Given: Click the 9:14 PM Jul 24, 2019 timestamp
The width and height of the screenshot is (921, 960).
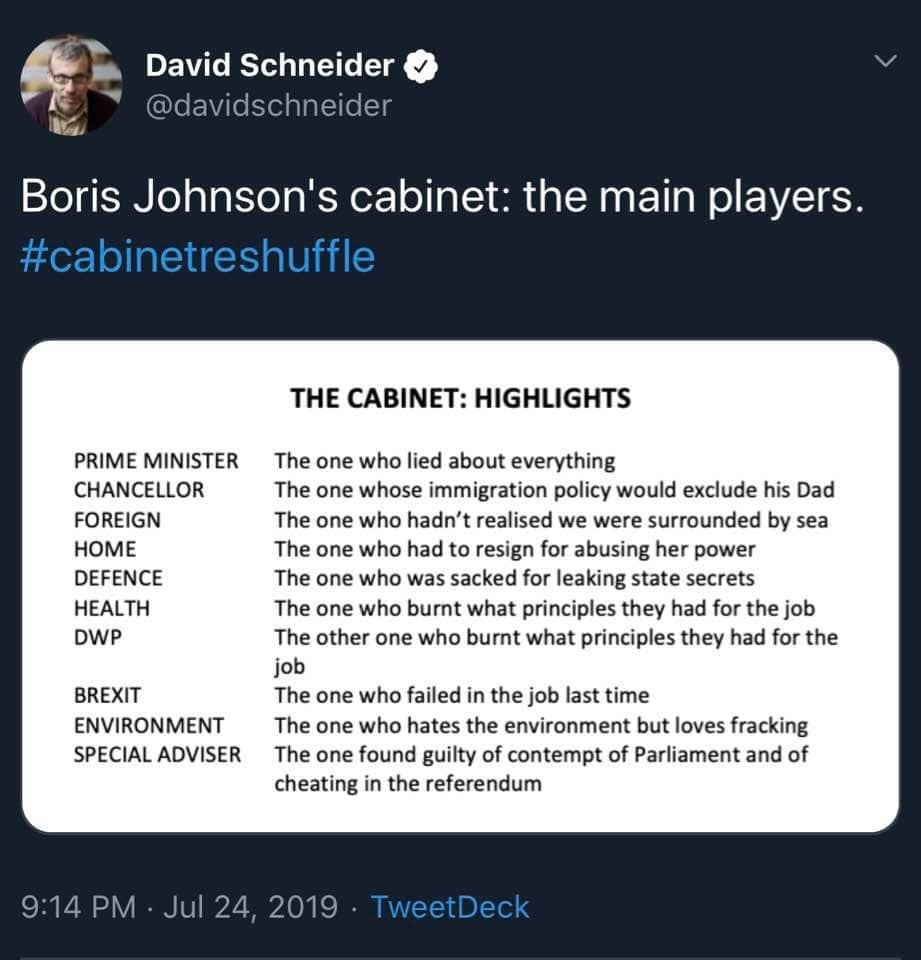Looking at the screenshot, I should (x=179, y=907).
